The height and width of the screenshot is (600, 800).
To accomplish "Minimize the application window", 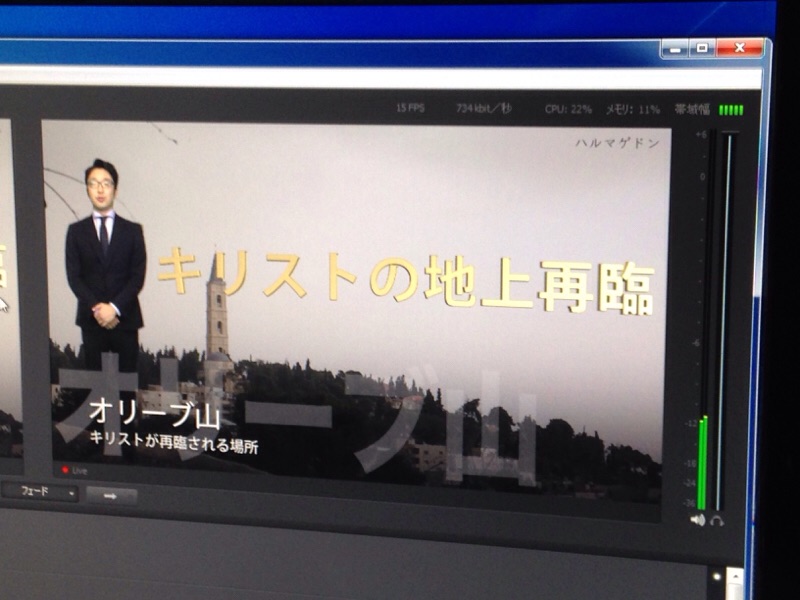I will click(x=675, y=47).
